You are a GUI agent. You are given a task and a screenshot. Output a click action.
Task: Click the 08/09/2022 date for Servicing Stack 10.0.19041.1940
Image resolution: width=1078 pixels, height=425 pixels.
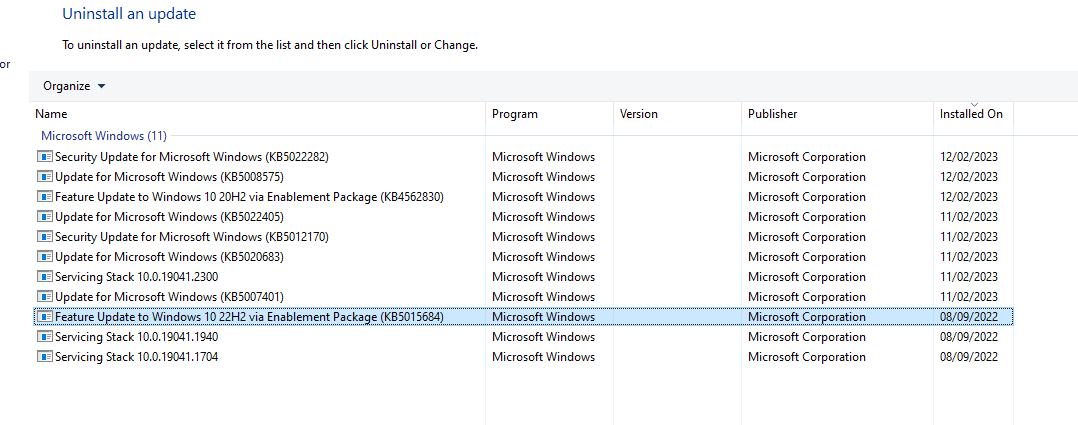tap(969, 337)
